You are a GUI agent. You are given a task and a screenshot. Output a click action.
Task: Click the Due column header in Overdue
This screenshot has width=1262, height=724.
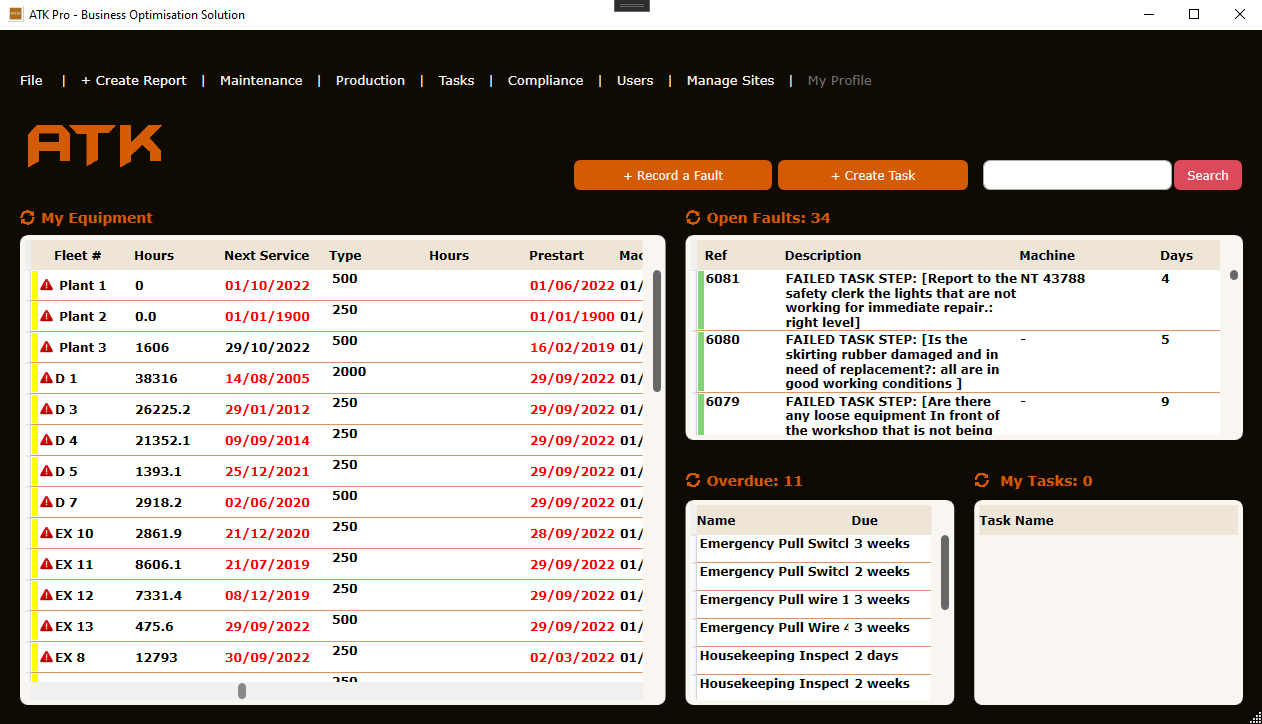[864, 520]
